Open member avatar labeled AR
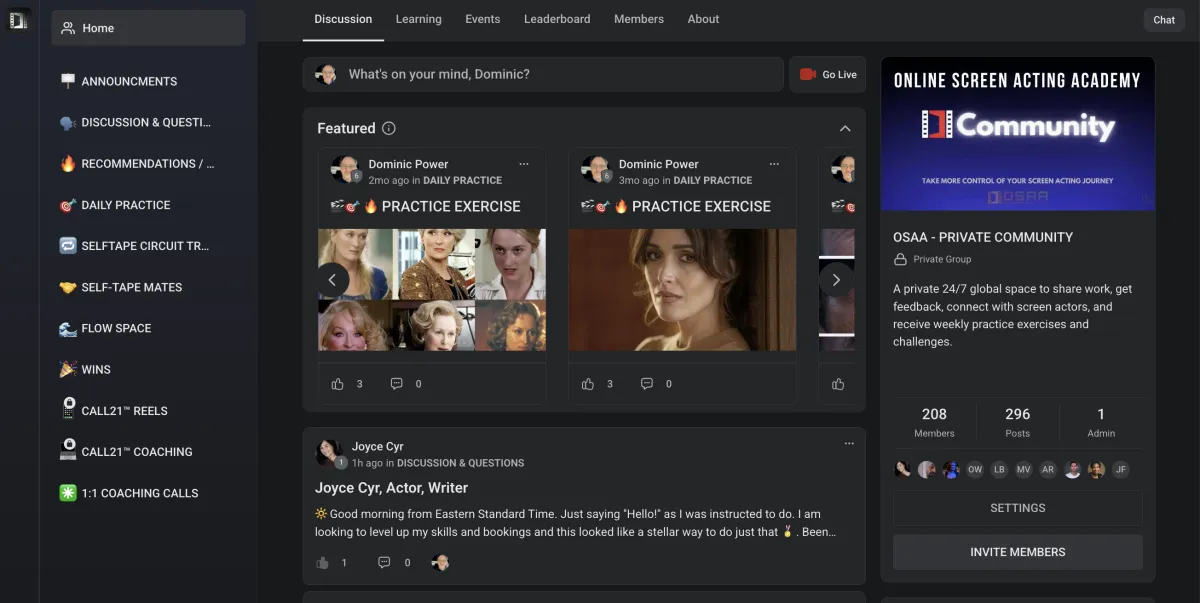The width and height of the screenshot is (1200, 603). coord(1048,470)
